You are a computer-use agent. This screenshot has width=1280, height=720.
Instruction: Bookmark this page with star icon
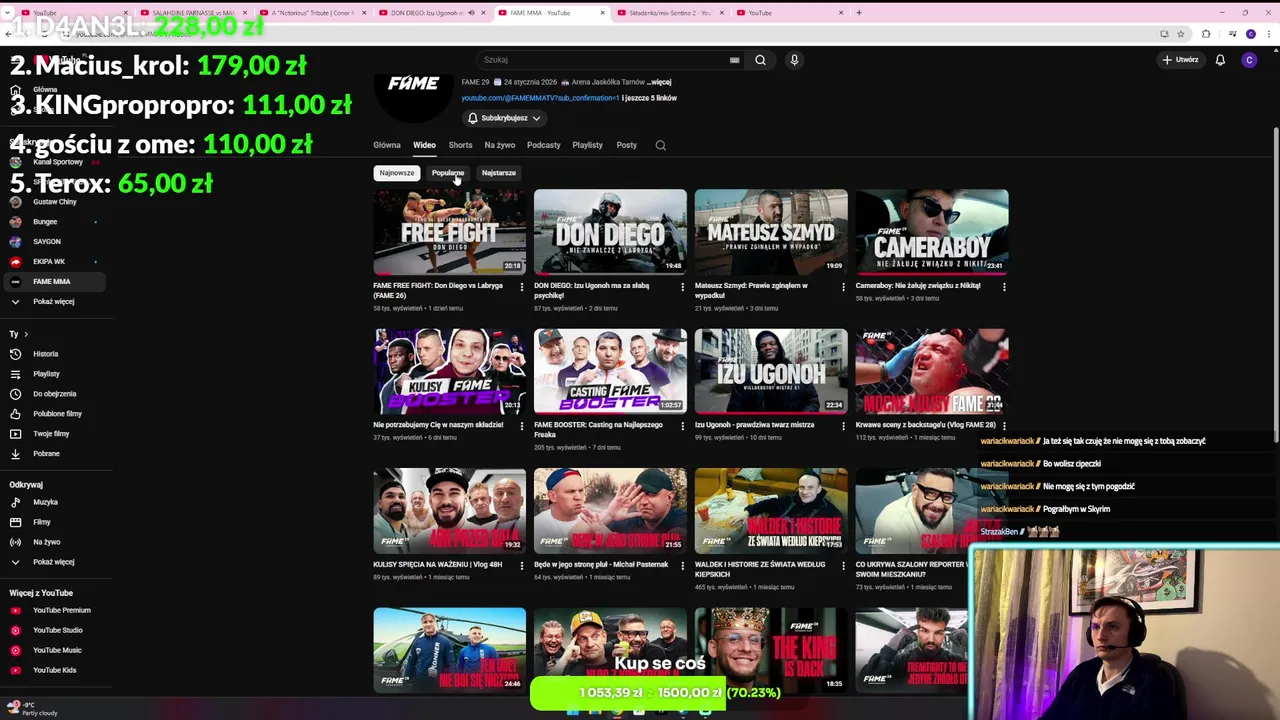1180,34
